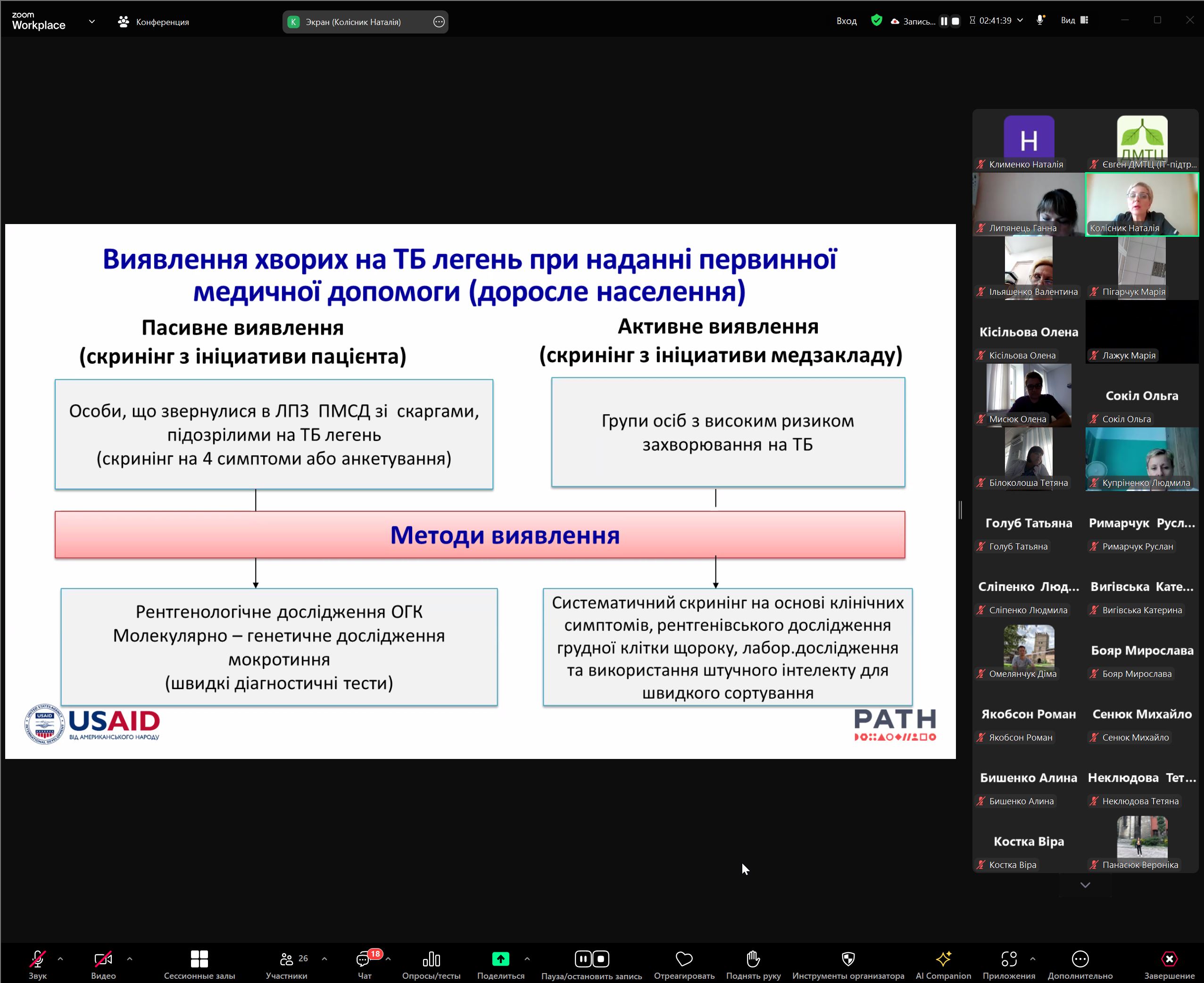Image resolution: width=1204 pixels, height=983 pixels.
Task: Open Инструменты организатора host tools
Action: coord(847,959)
